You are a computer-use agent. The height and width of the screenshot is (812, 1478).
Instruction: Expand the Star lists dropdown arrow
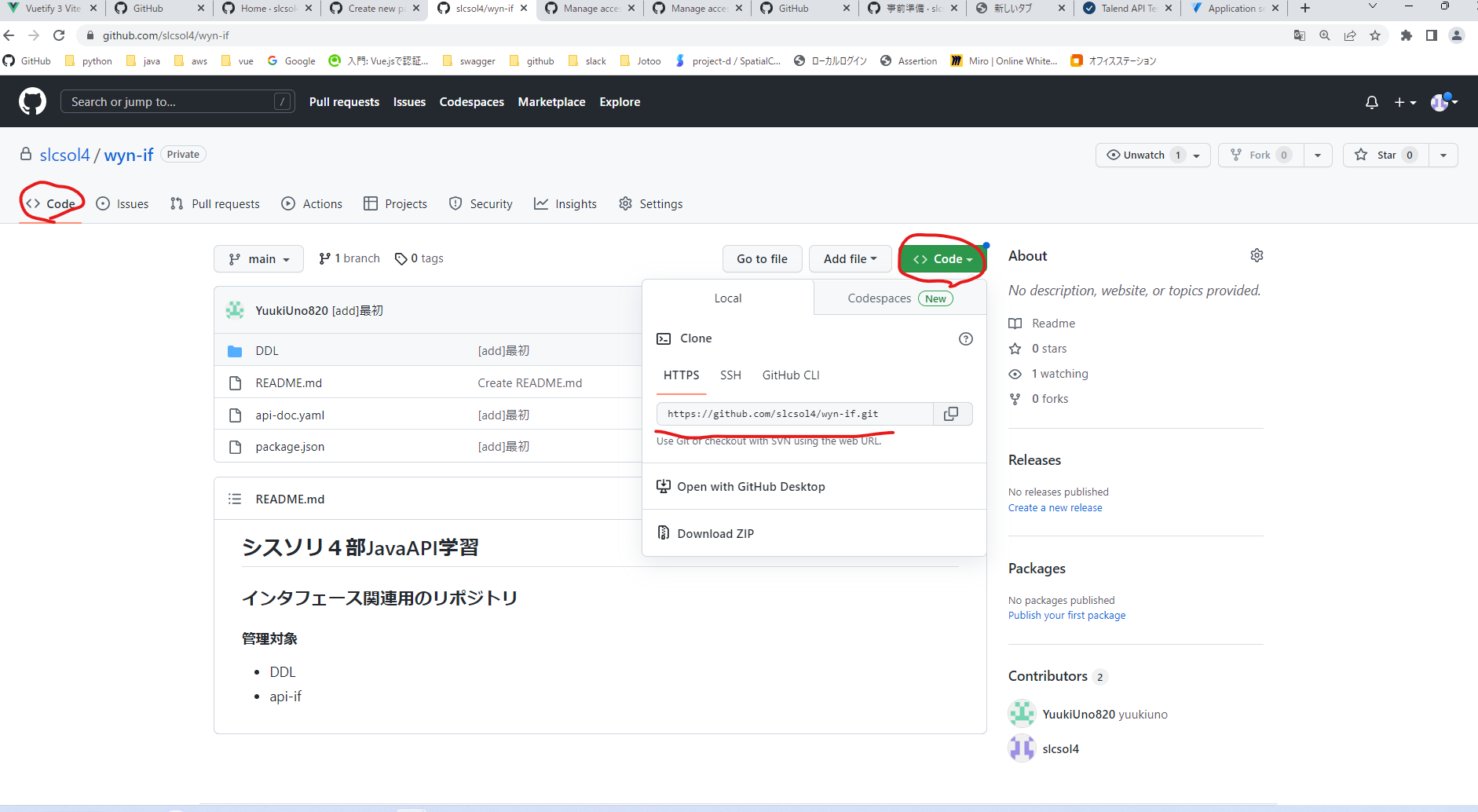pos(1443,155)
